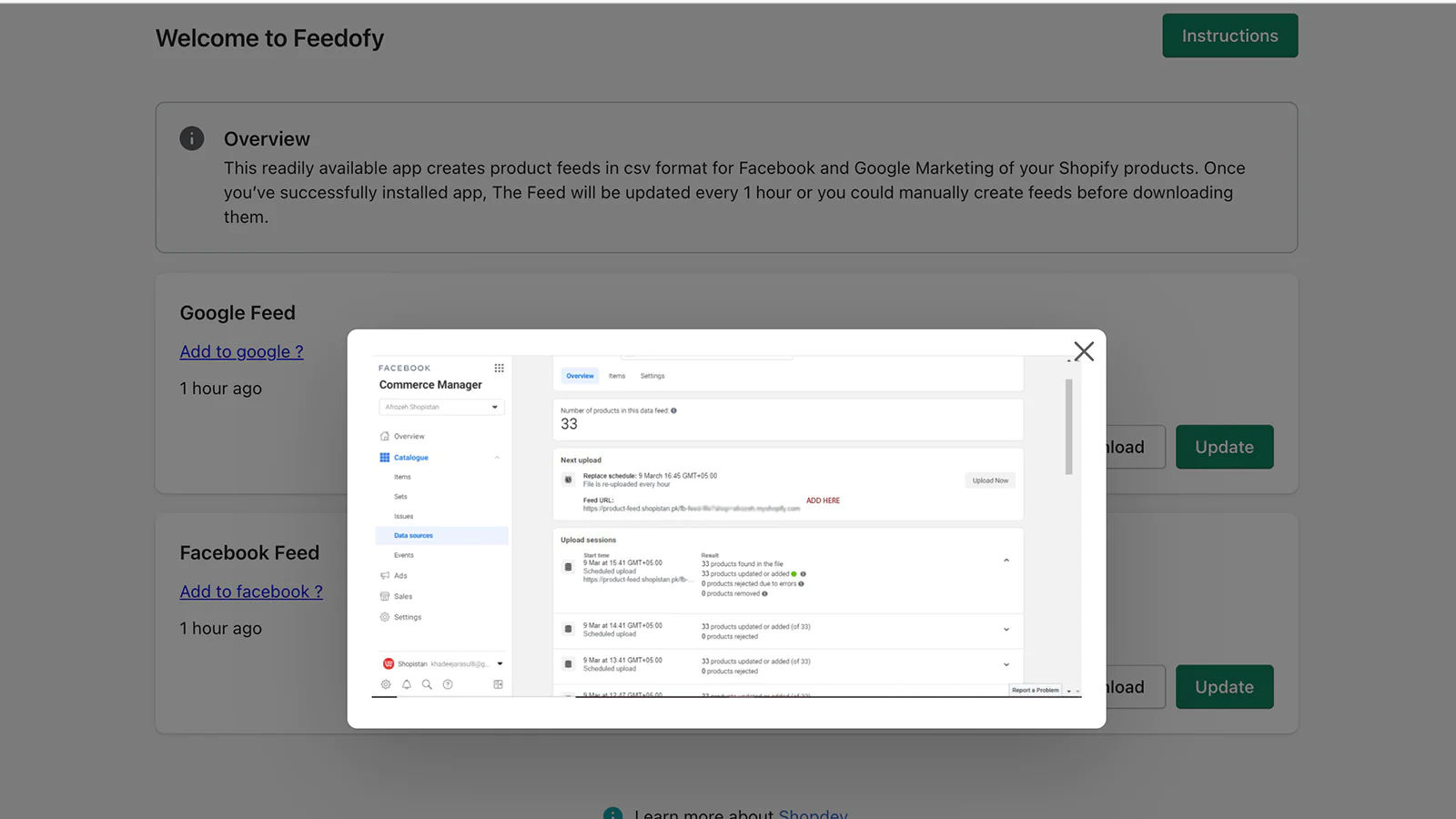1456x819 pixels.
Task: Click the 14:41 session file icon
Action: [569, 629]
